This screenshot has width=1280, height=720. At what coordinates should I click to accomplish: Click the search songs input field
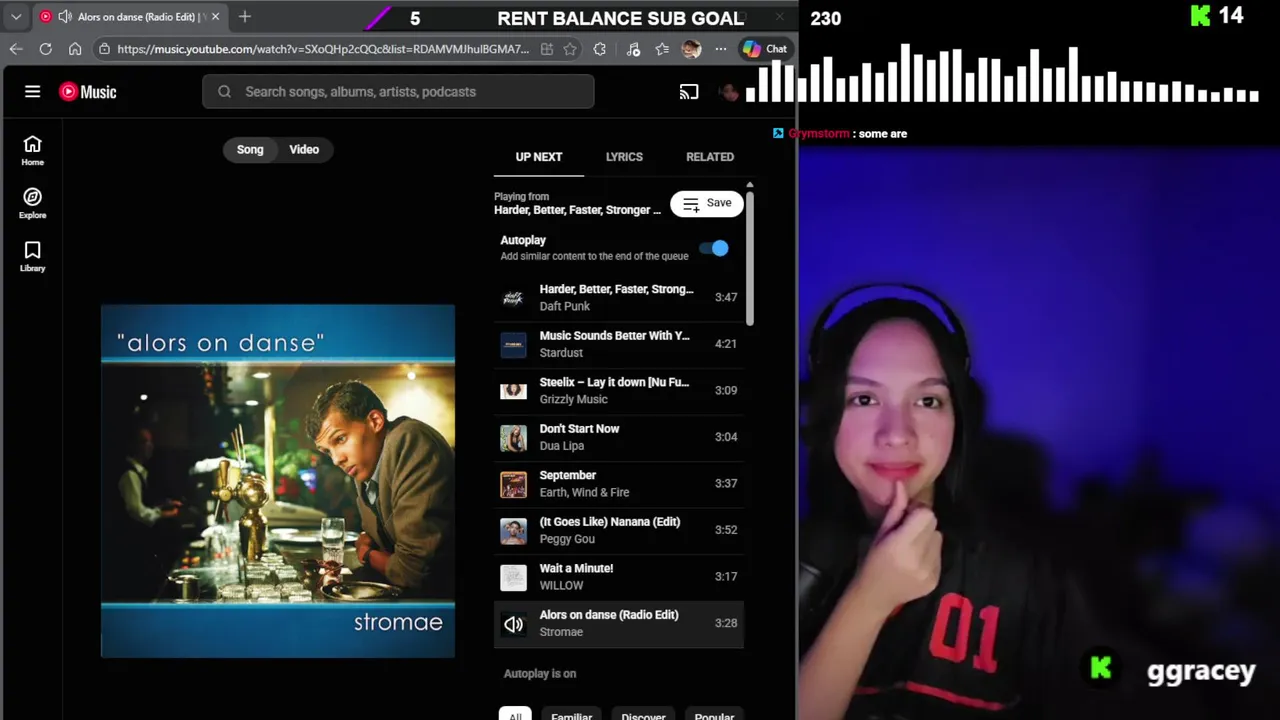(x=398, y=91)
